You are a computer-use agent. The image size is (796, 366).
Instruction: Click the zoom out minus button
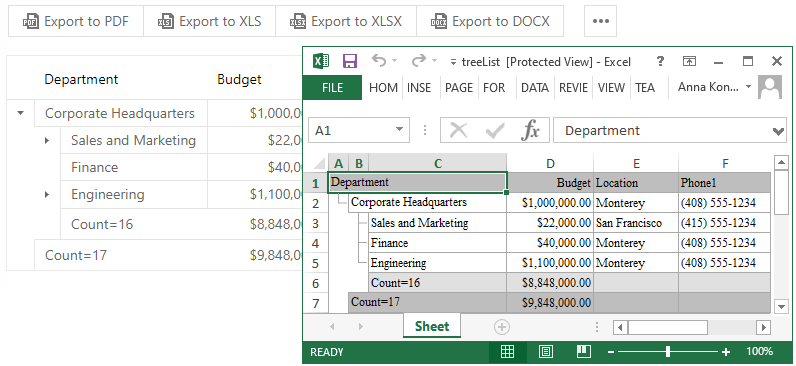(x=611, y=352)
